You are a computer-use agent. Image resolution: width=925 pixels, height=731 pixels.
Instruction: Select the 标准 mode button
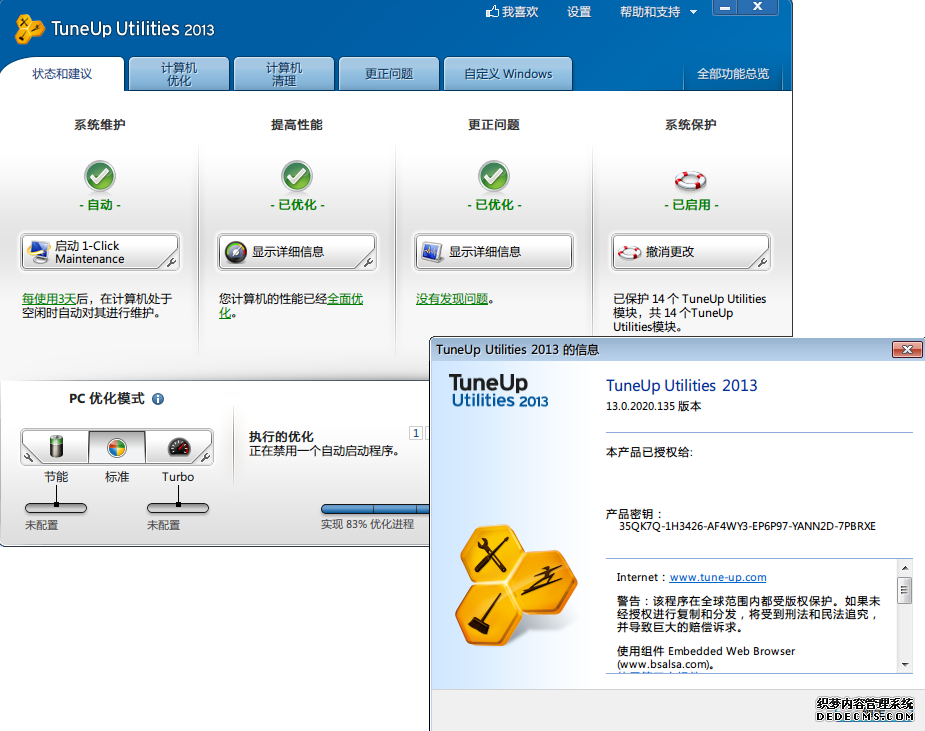[117, 447]
